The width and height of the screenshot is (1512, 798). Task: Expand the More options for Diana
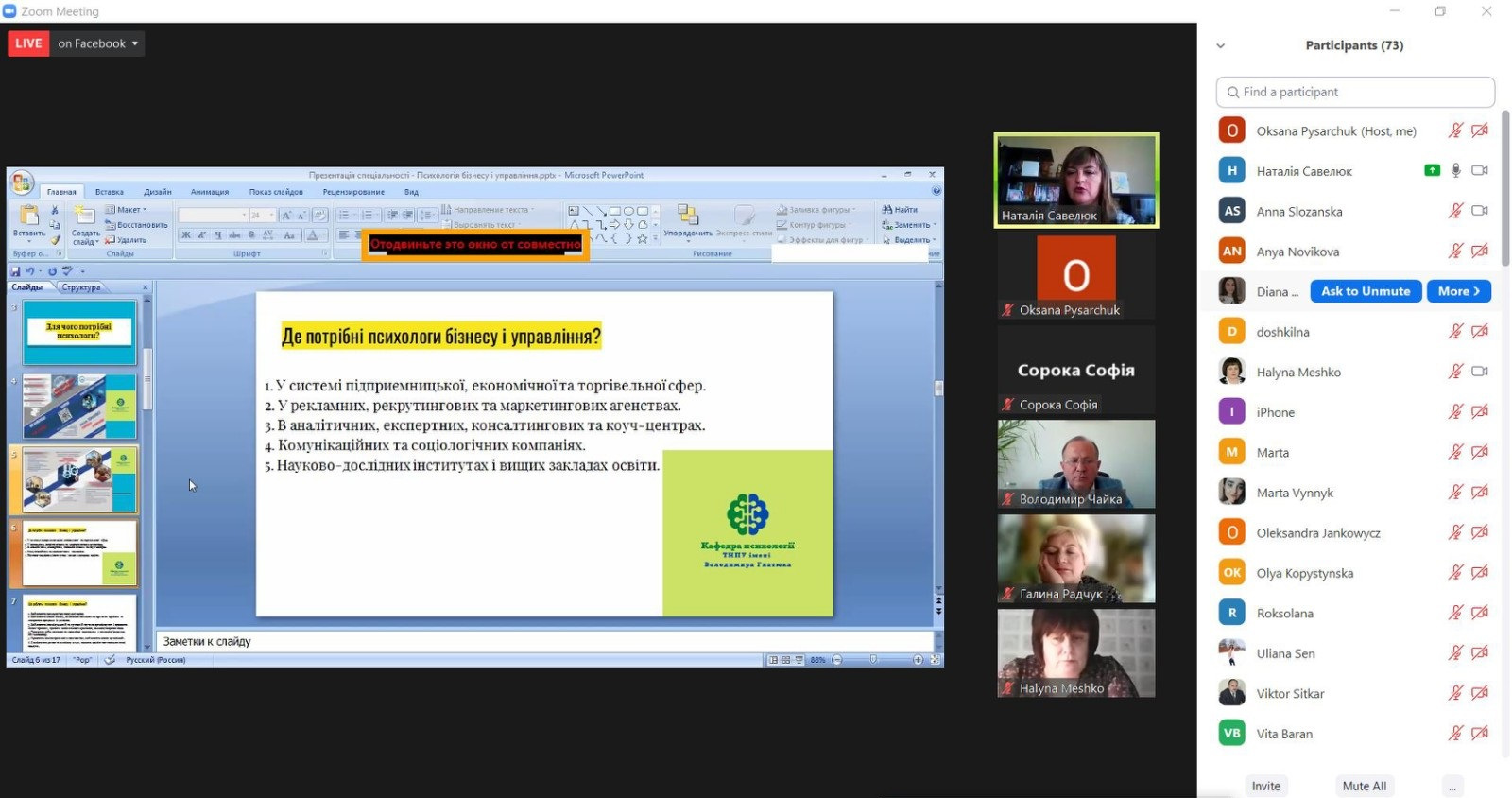point(1458,291)
